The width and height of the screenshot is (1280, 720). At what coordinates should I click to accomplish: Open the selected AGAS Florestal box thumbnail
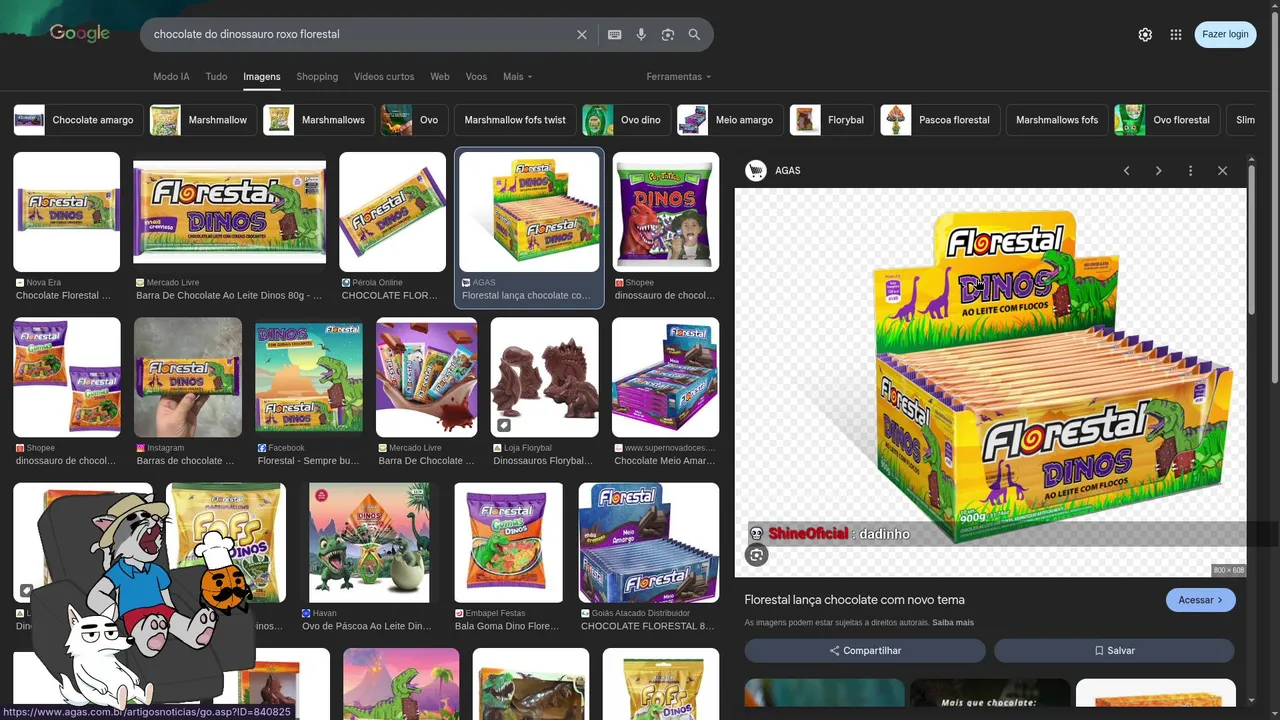point(529,212)
